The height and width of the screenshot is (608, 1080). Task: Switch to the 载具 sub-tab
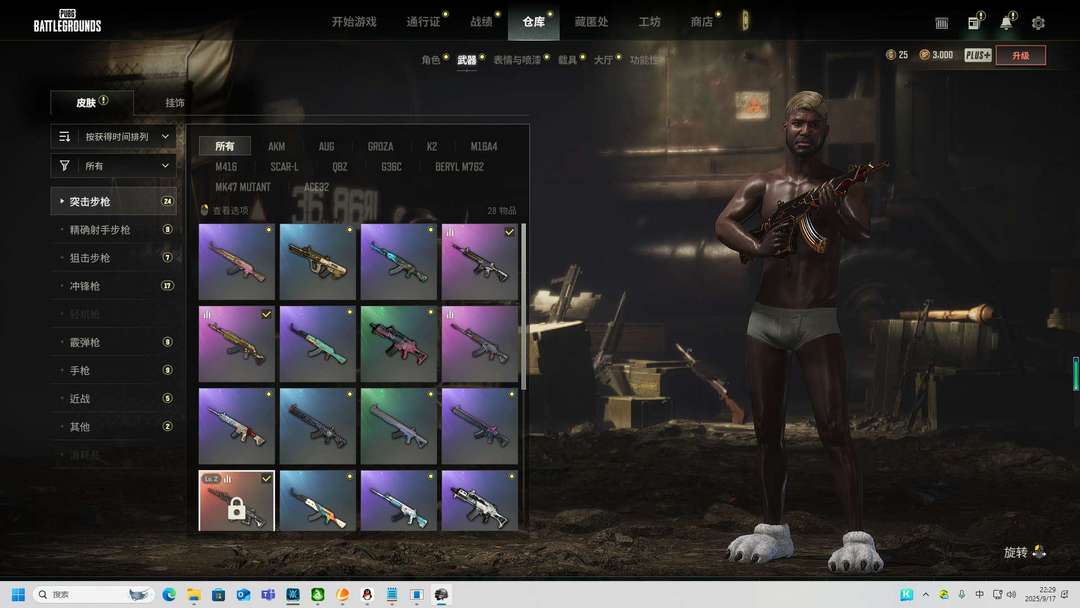click(x=568, y=60)
